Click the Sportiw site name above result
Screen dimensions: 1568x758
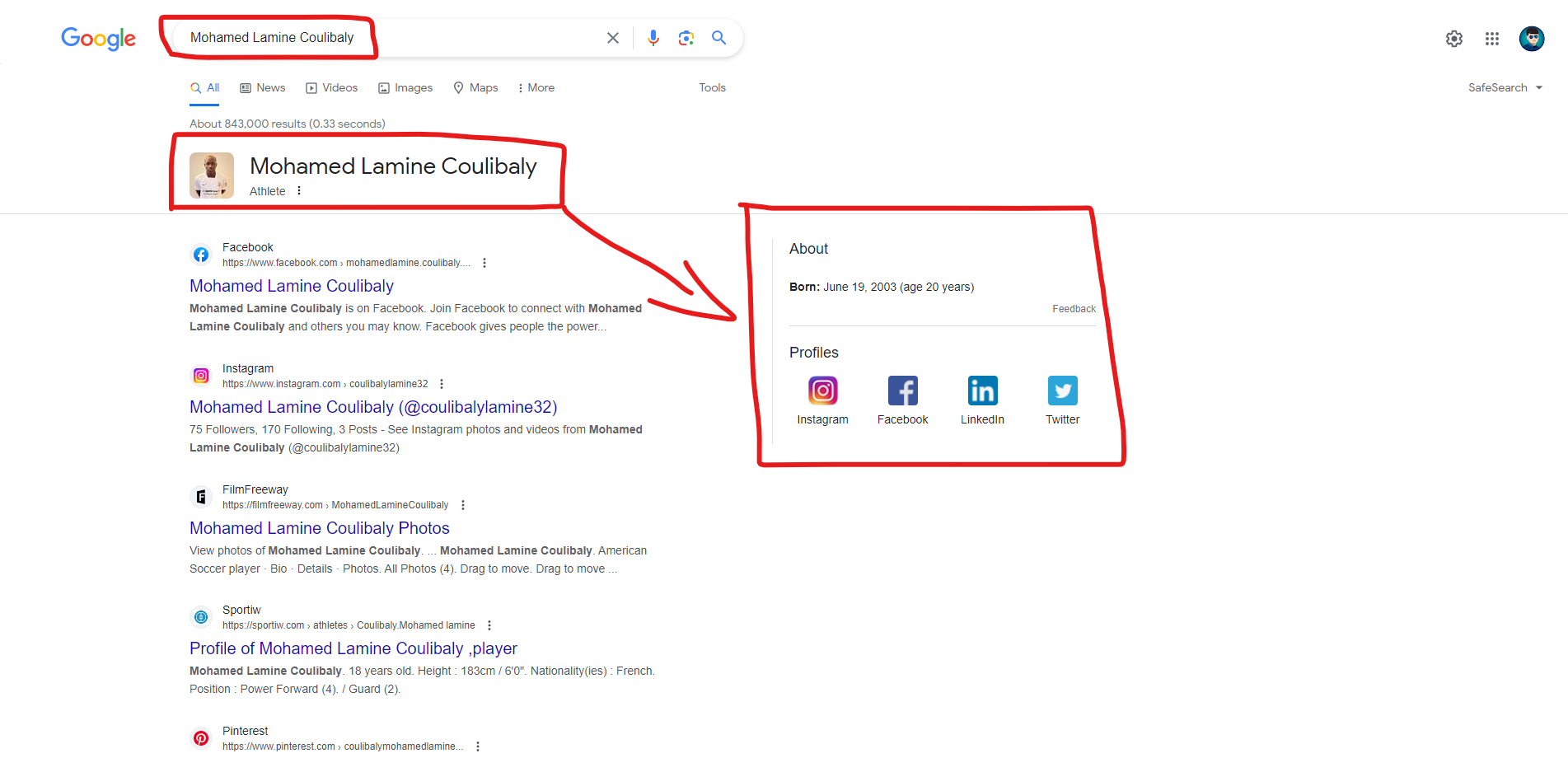(x=241, y=610)
